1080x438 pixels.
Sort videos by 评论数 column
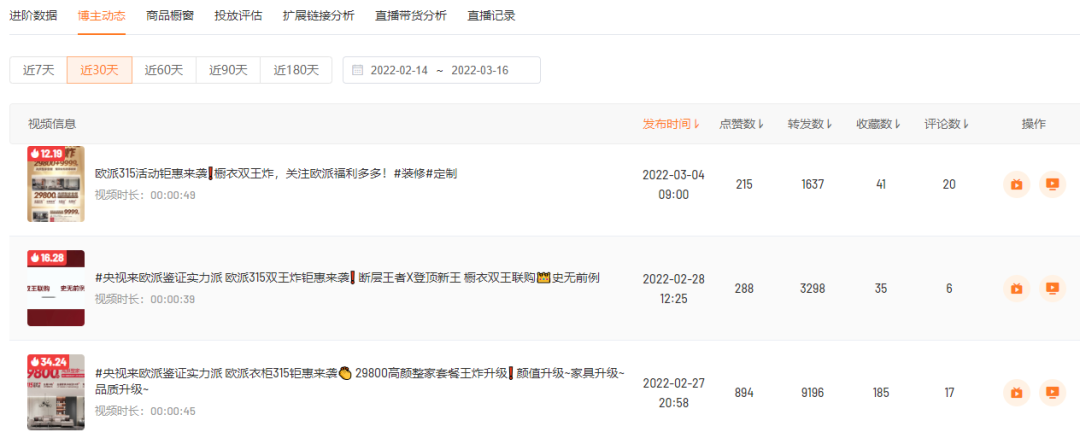pyautogui.click(x=946, y=124)
